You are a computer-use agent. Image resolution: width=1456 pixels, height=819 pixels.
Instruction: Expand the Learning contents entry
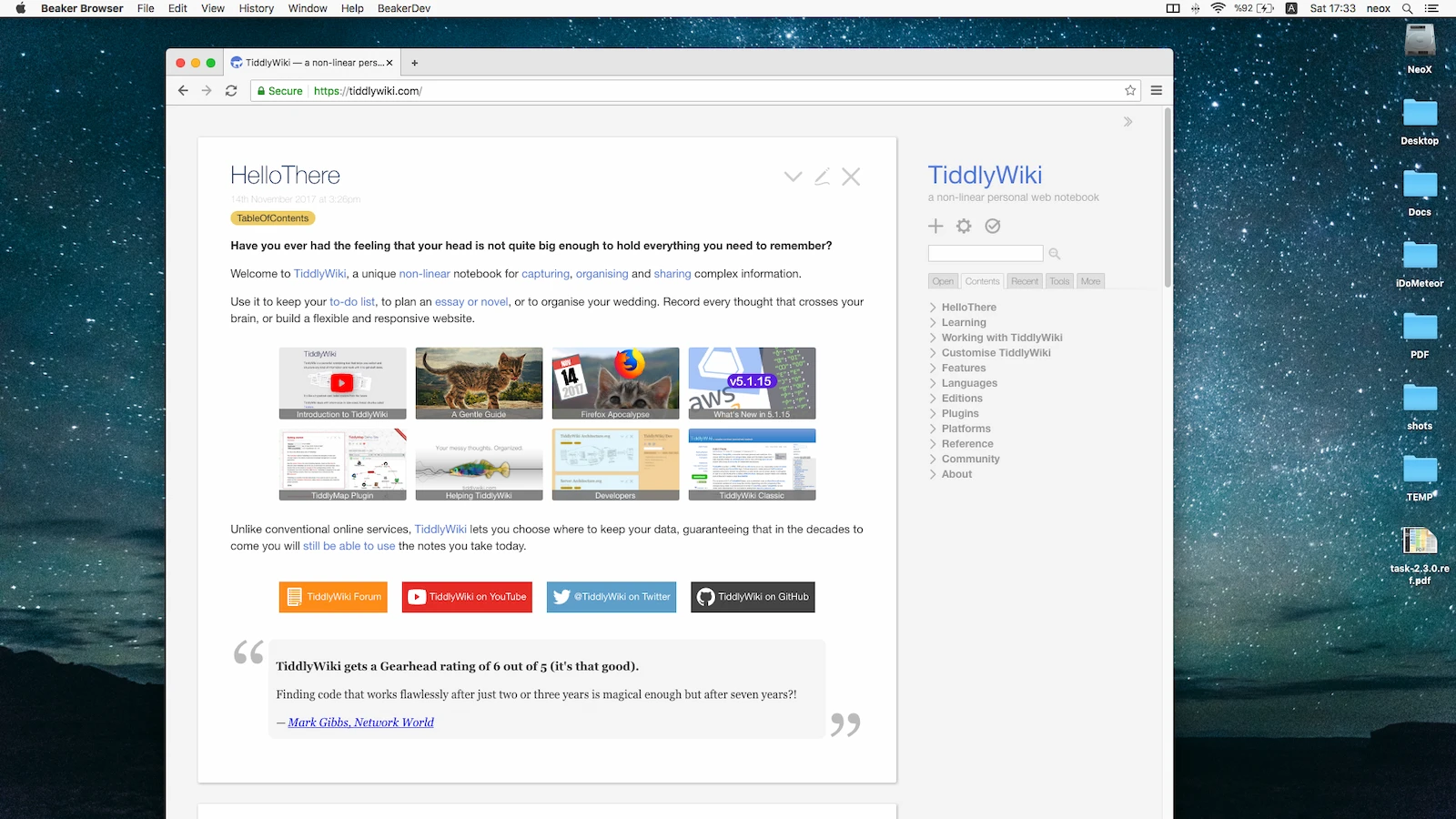933,323
